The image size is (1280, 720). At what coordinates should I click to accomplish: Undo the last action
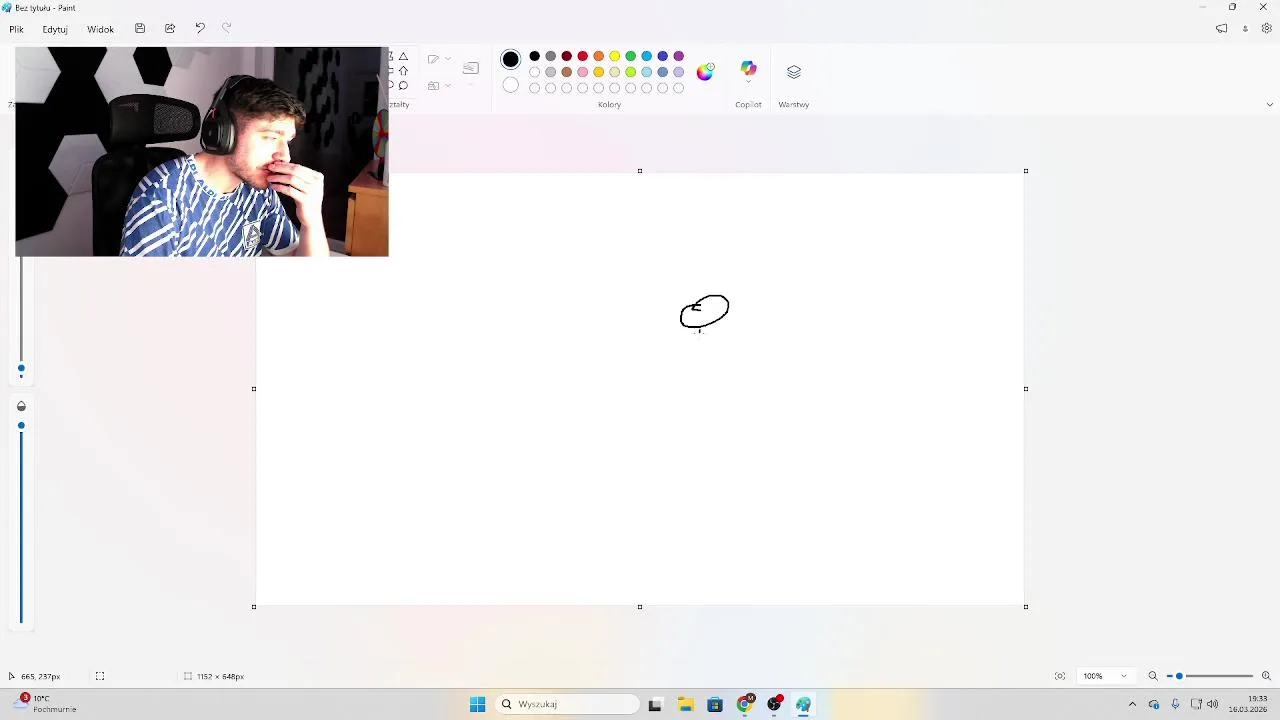click(x=200, y=29)
